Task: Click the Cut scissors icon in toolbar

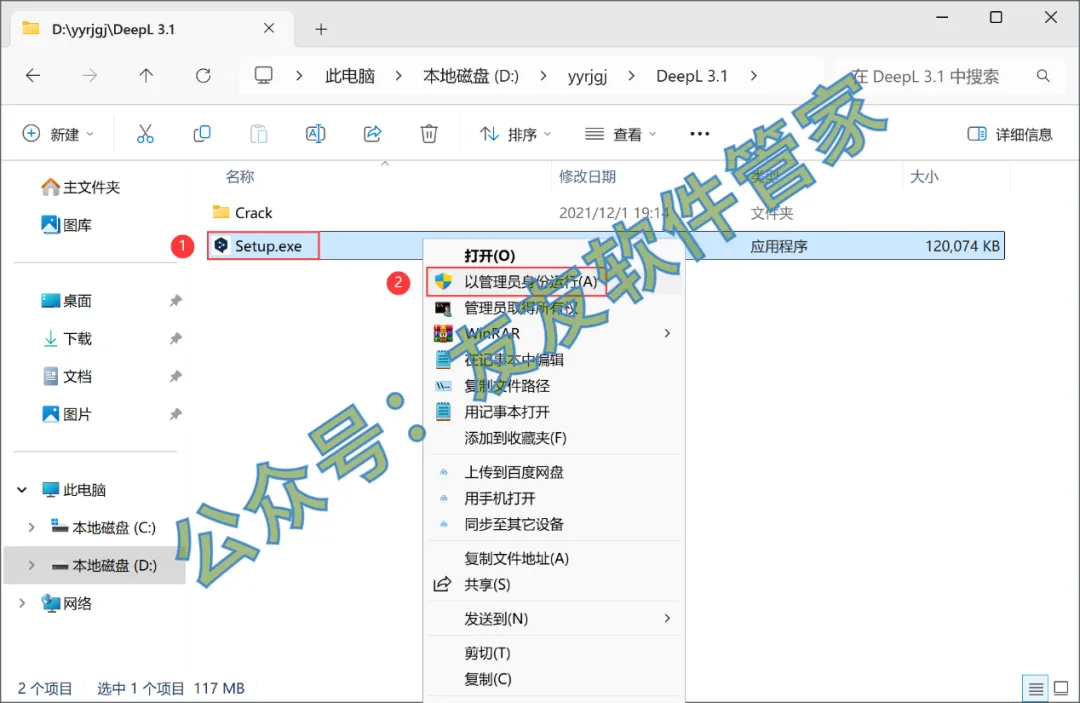Action: click(x=145, y=134)
